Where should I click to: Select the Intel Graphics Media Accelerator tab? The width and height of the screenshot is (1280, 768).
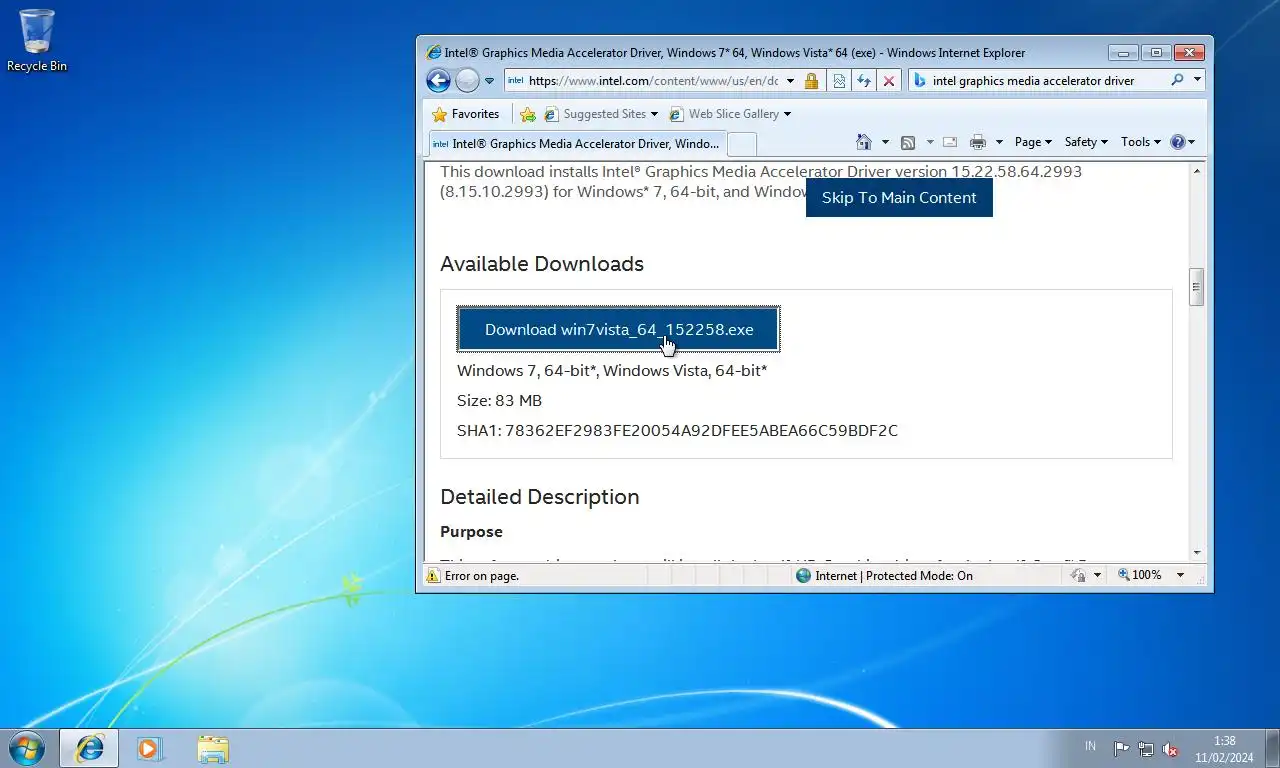point(576,143)
